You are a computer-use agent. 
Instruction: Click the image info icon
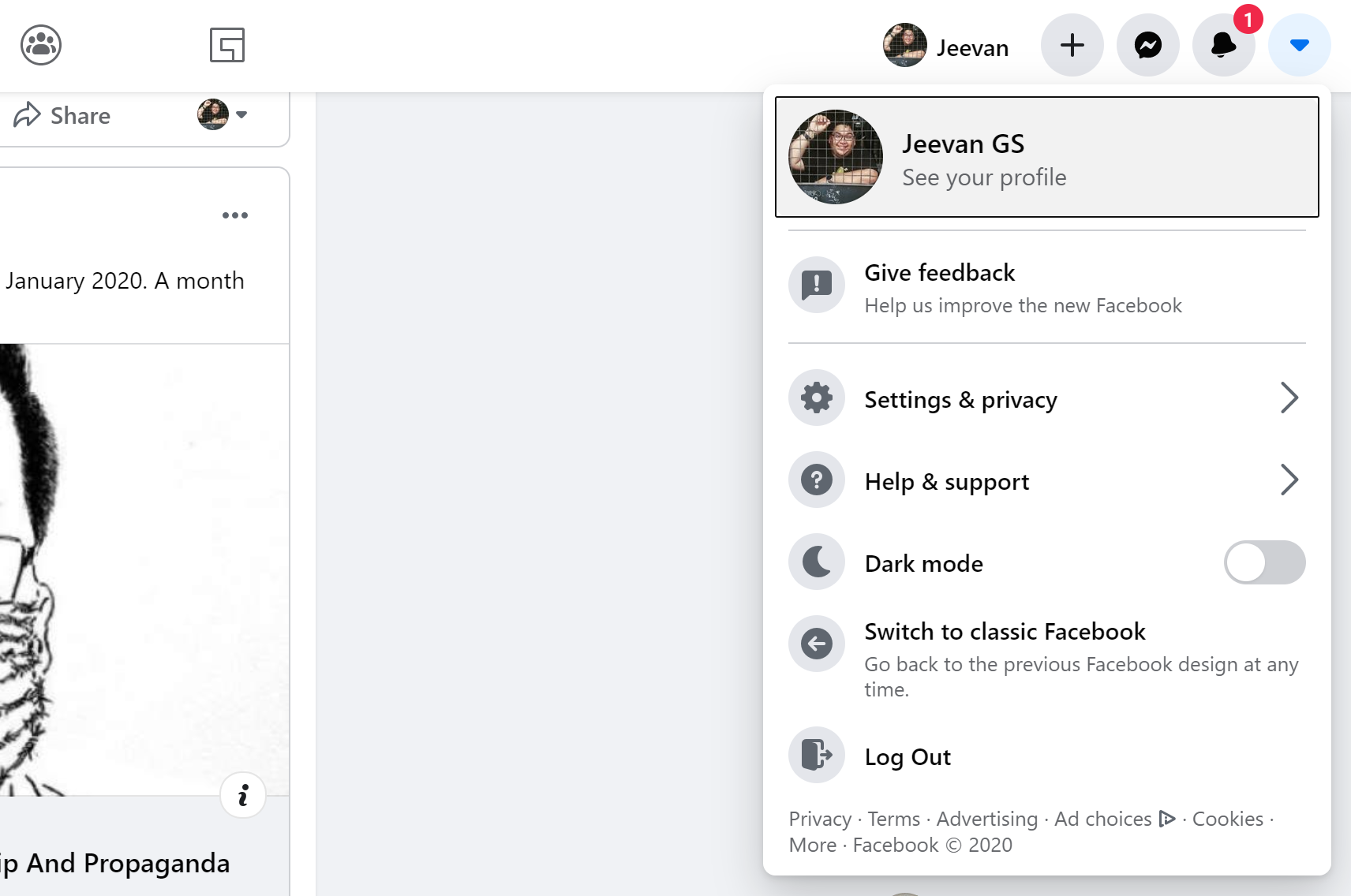tap(243, 795)
